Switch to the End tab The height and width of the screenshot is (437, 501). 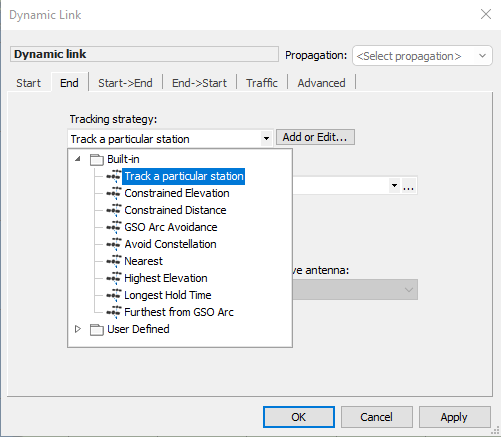coord(69,83)
